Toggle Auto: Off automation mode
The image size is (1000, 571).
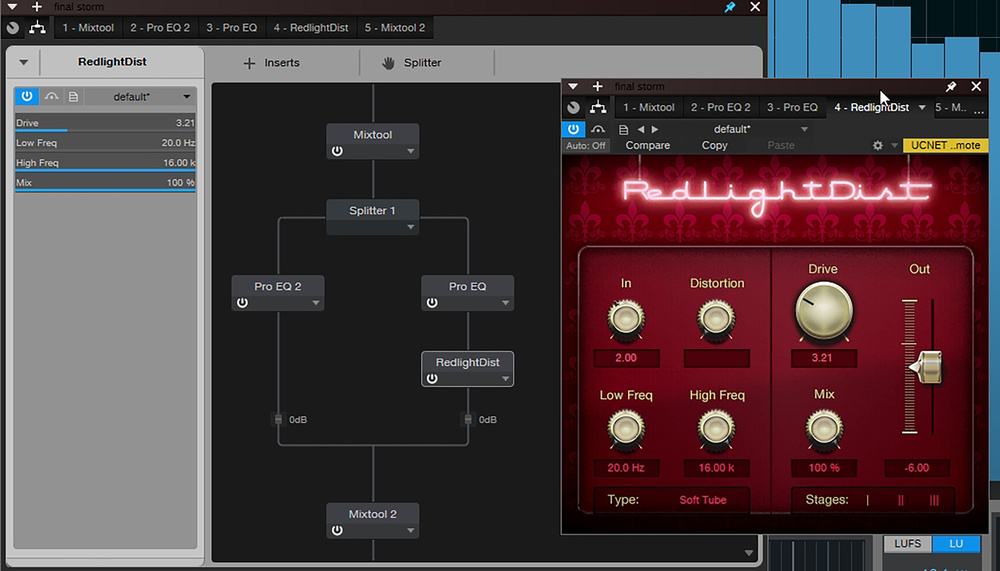(585, 145)
